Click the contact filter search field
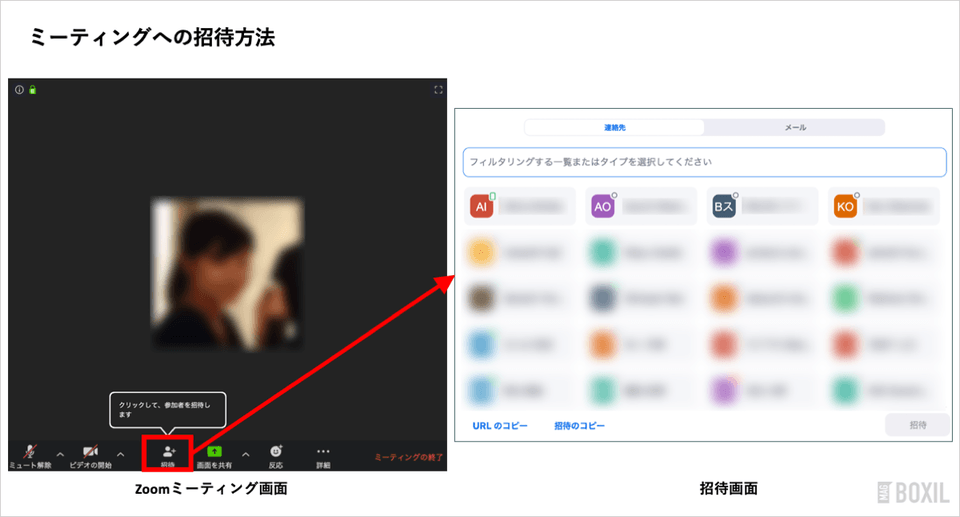960x517 pixels. pos(705,162)
